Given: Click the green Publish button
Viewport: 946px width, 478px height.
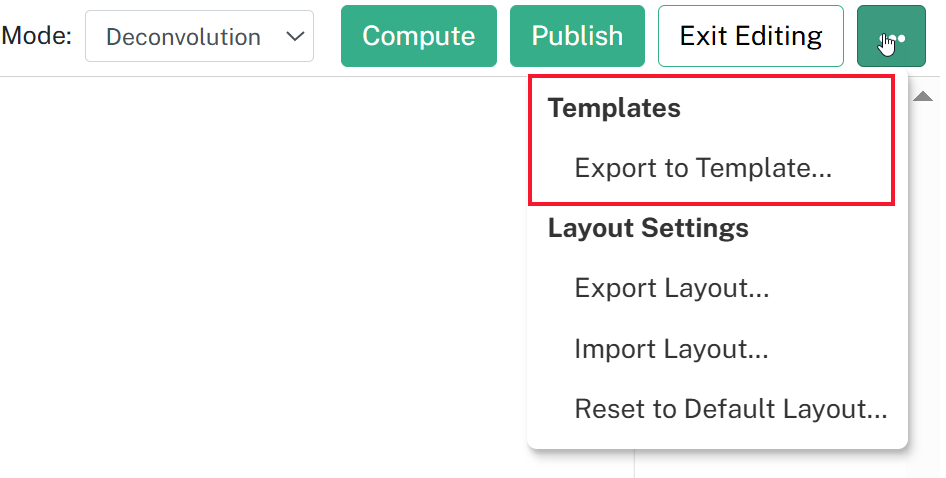Looking at the screenshot, I should (577, 36).
